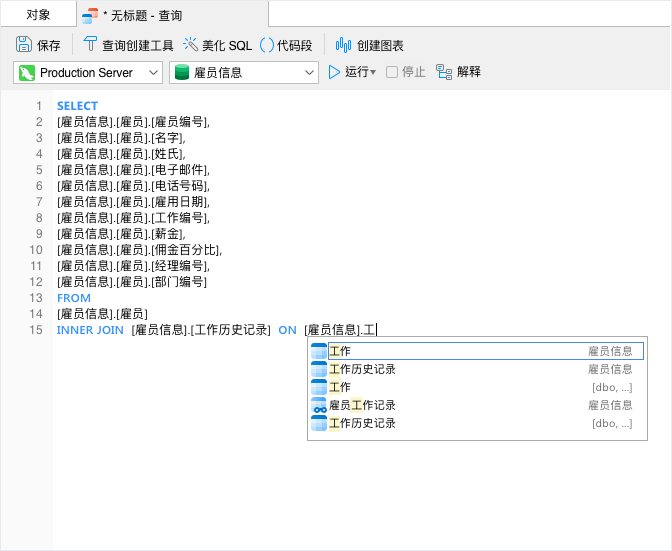Click the view icon for 雇员工作记录
This screenshot has height=551, width=672.
point(319,405)
